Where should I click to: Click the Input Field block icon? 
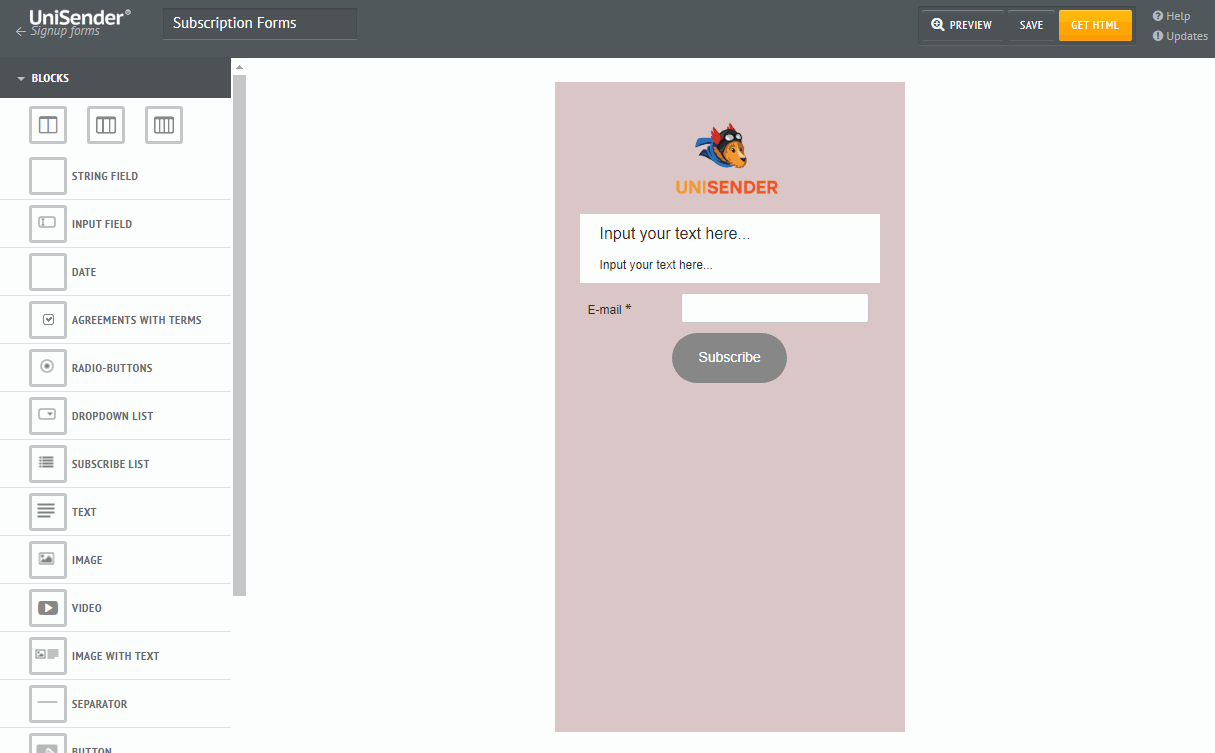(x=48, y=224)
